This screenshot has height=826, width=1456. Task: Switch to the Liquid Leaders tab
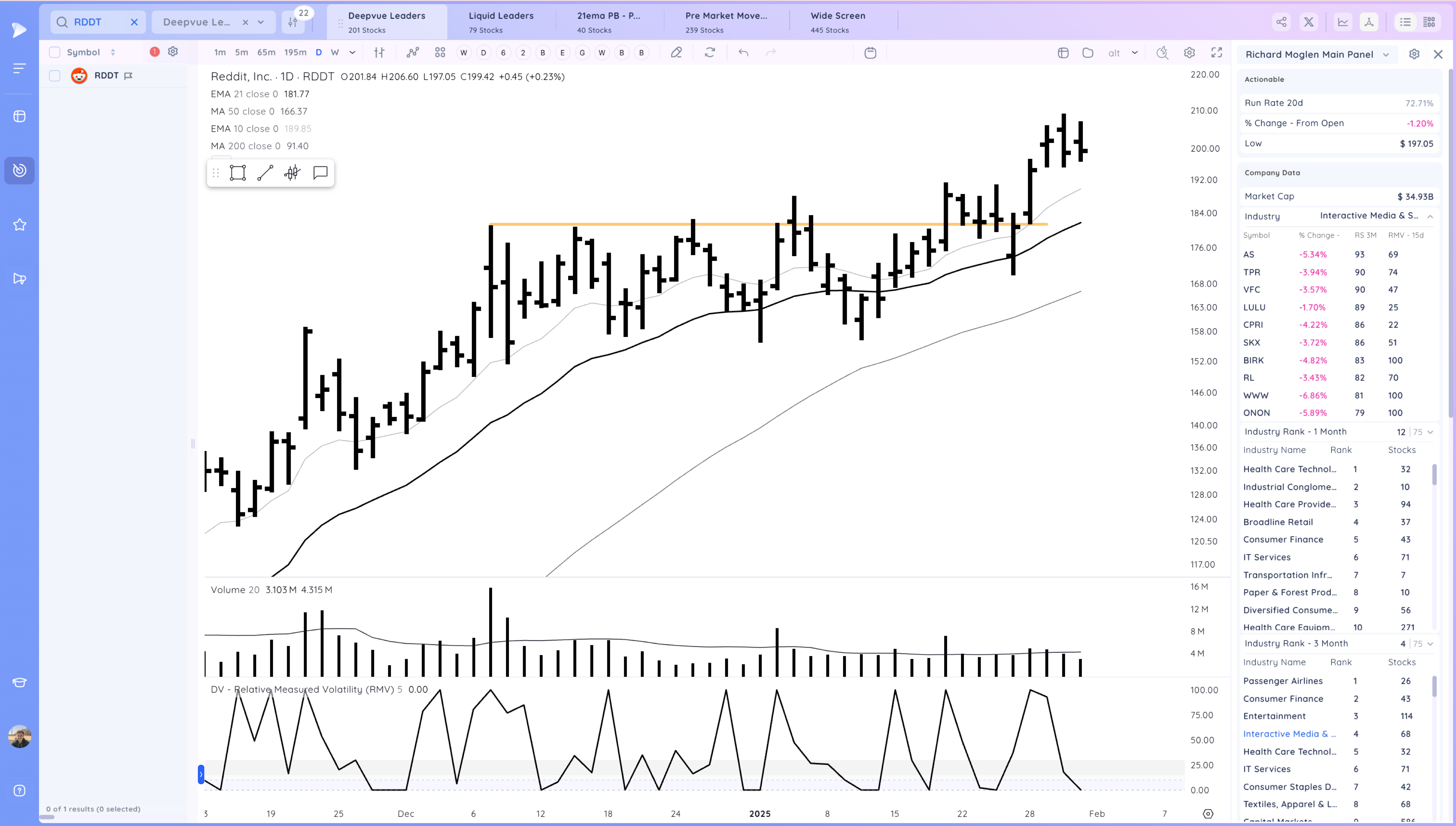(500, 21)
